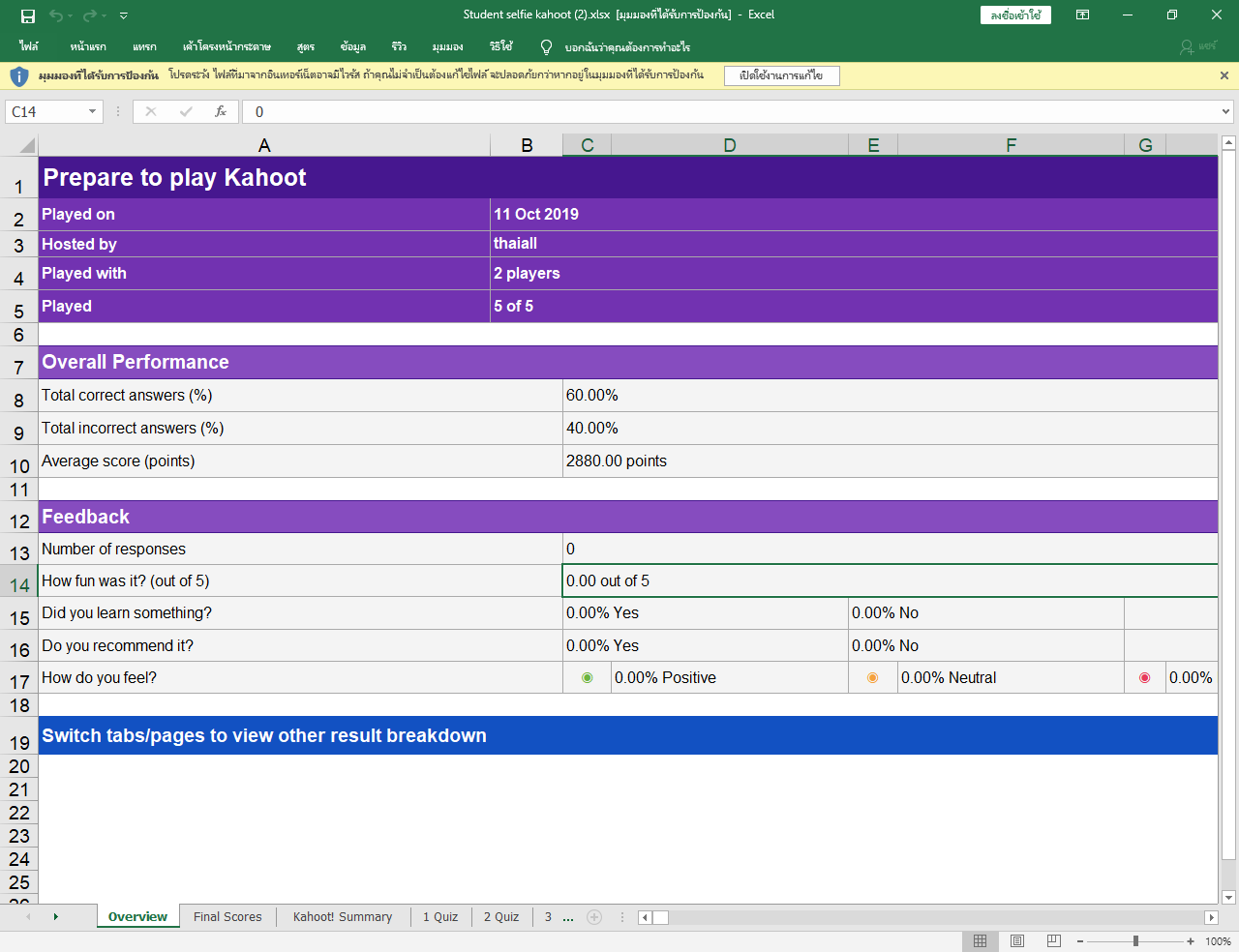Click the zoom slider handle

pyautogui.click(x=1135, y=941)
